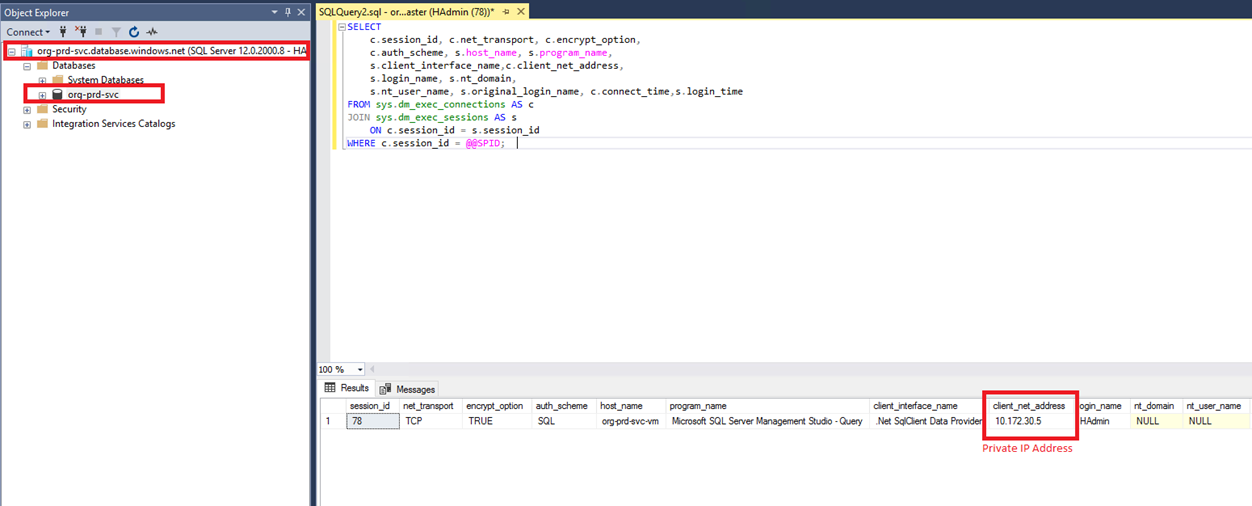The height and width of the screenshot is (506, 1252).
Task: Collapse the SELECT statement outline toggle
Action: tap(341, 27)
